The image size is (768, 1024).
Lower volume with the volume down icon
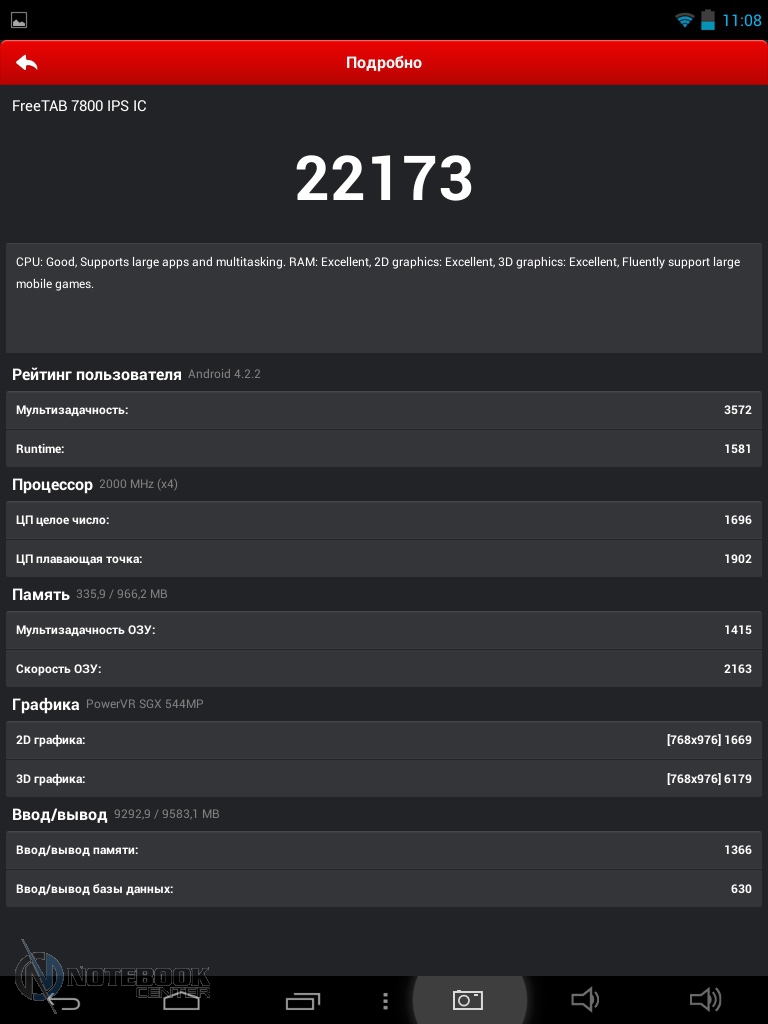coord(585,999)
